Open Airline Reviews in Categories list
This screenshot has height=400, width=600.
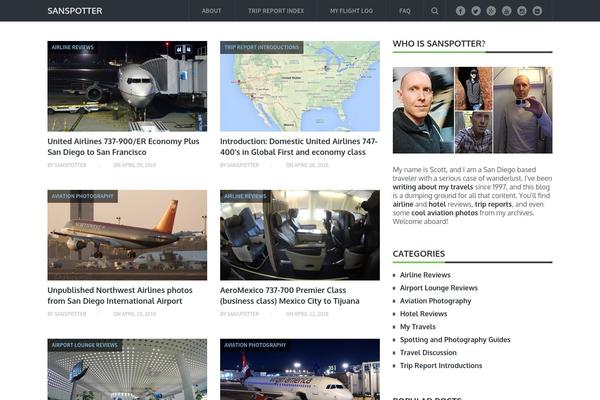[x=425, y=275]
